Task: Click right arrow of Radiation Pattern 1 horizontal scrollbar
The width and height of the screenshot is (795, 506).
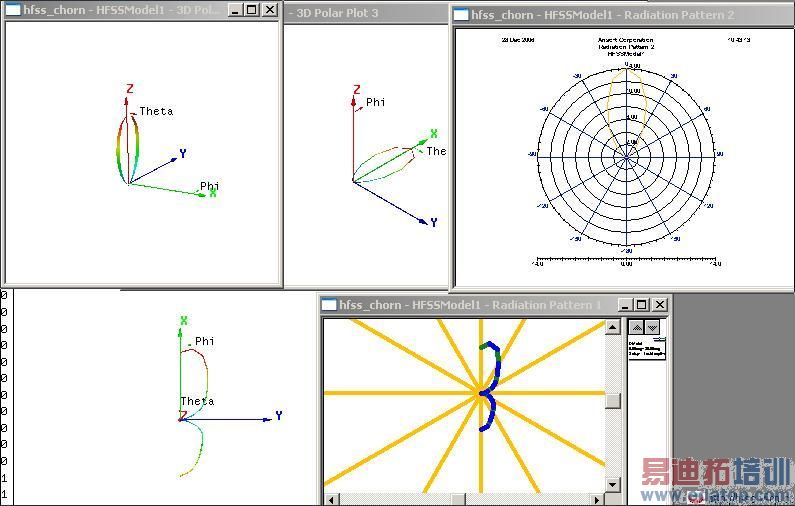Action: pos(598,500)
